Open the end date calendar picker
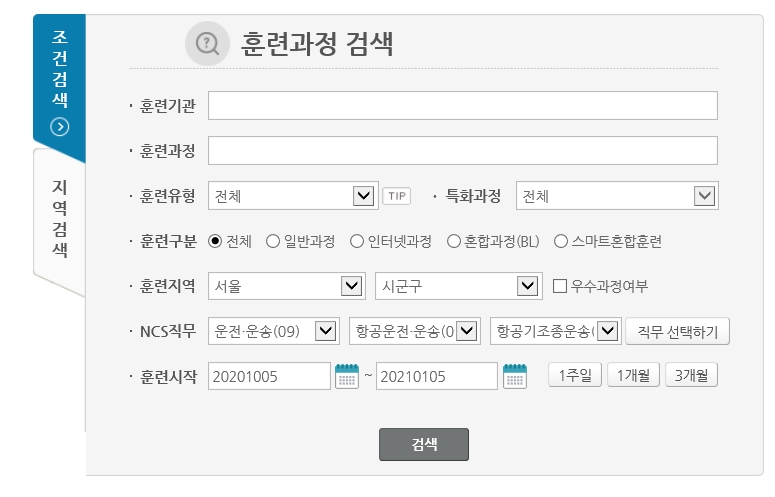Viewport: 775px width, 497px height. (515, 376)
